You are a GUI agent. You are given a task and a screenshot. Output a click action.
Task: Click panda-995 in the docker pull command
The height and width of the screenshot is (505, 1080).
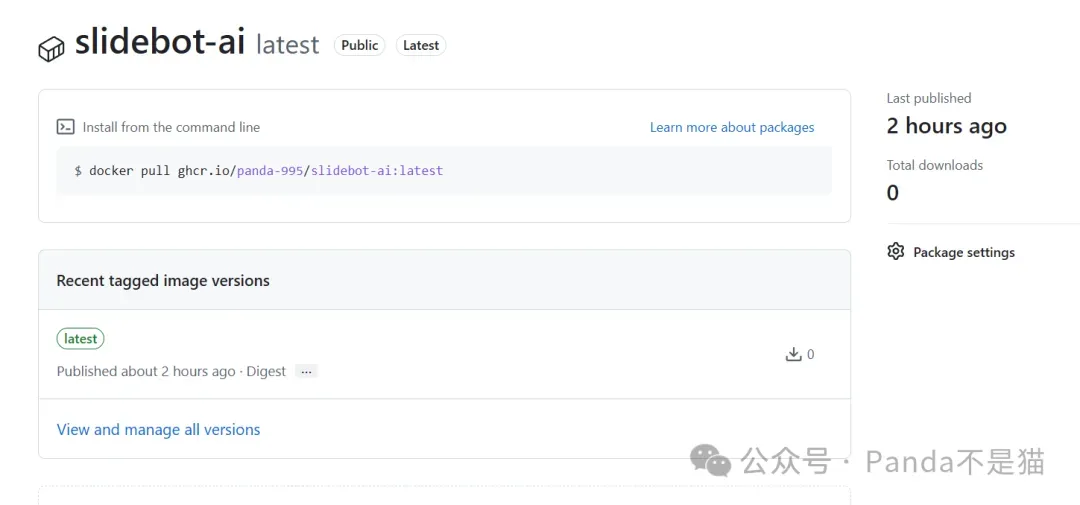point(270,171)
